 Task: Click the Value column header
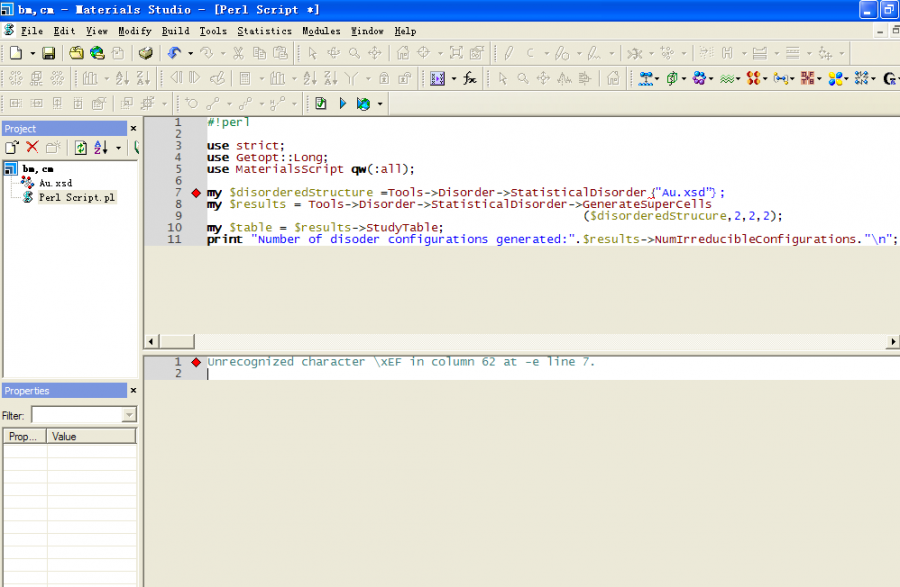click(x=91, y=437)
